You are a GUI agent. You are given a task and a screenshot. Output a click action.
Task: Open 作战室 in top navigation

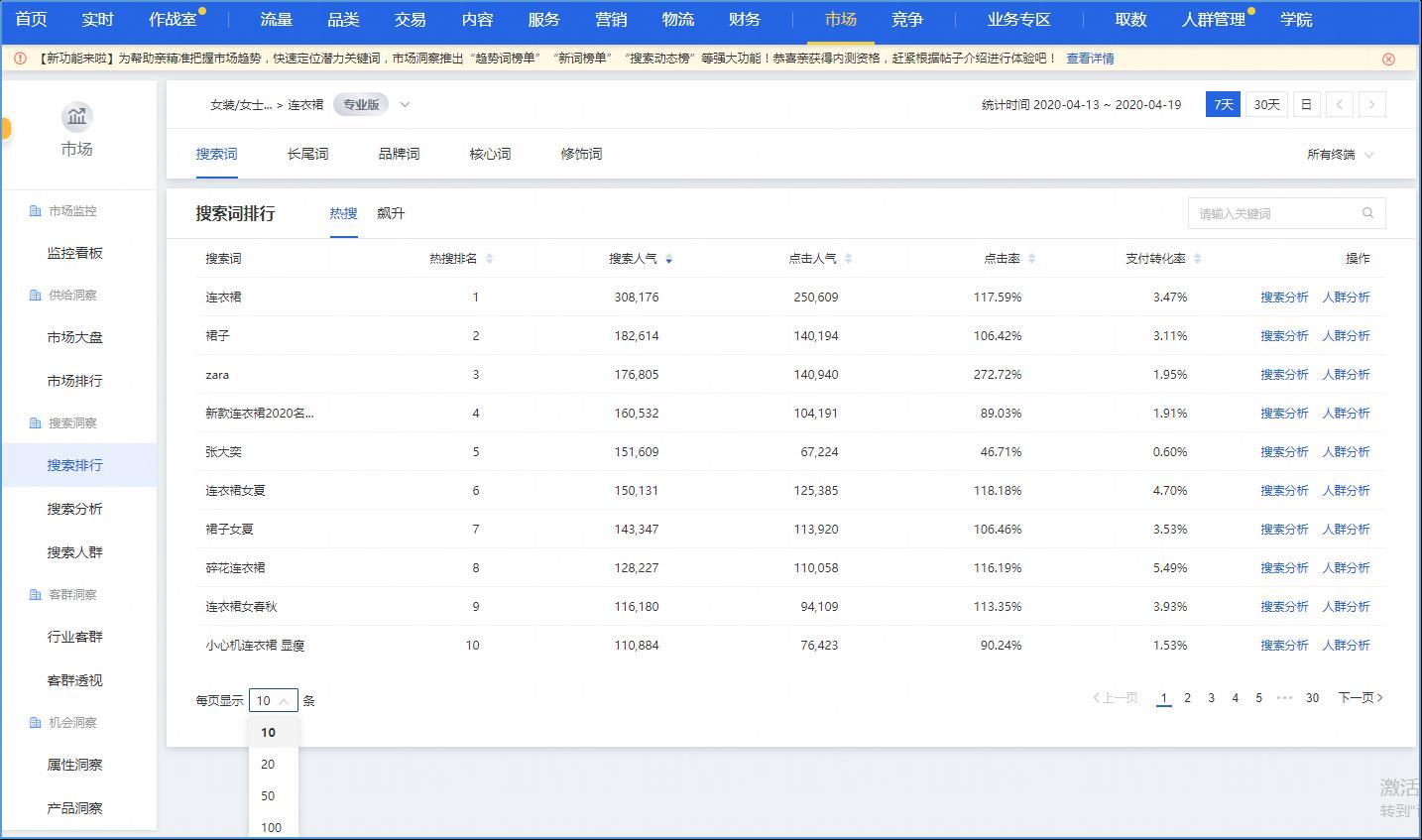173,20
